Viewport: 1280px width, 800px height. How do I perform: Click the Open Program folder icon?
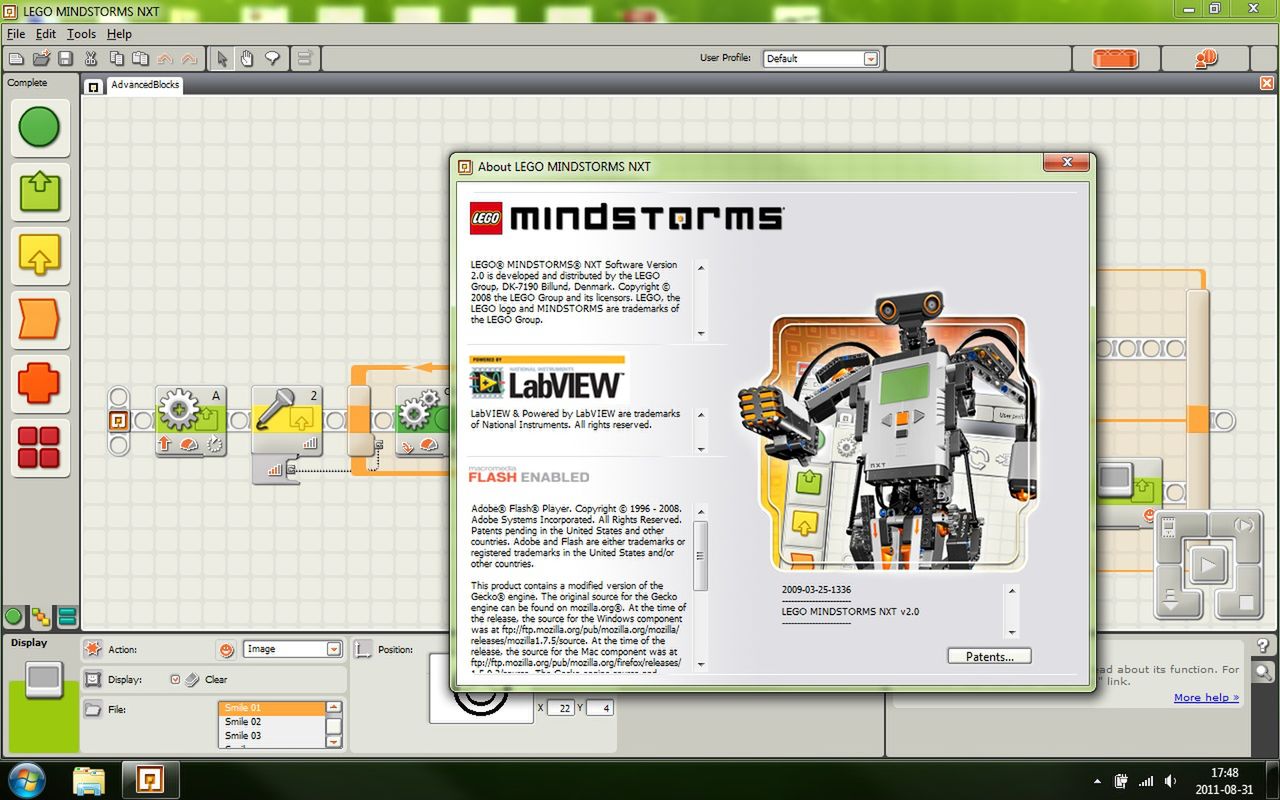point(41,59)
